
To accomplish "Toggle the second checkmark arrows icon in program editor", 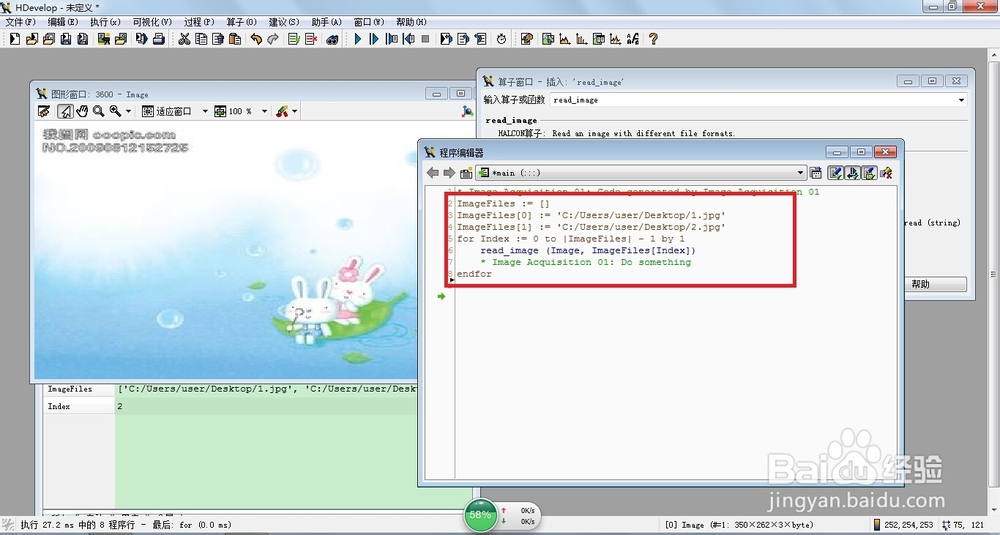I will (x=852, y=173).
